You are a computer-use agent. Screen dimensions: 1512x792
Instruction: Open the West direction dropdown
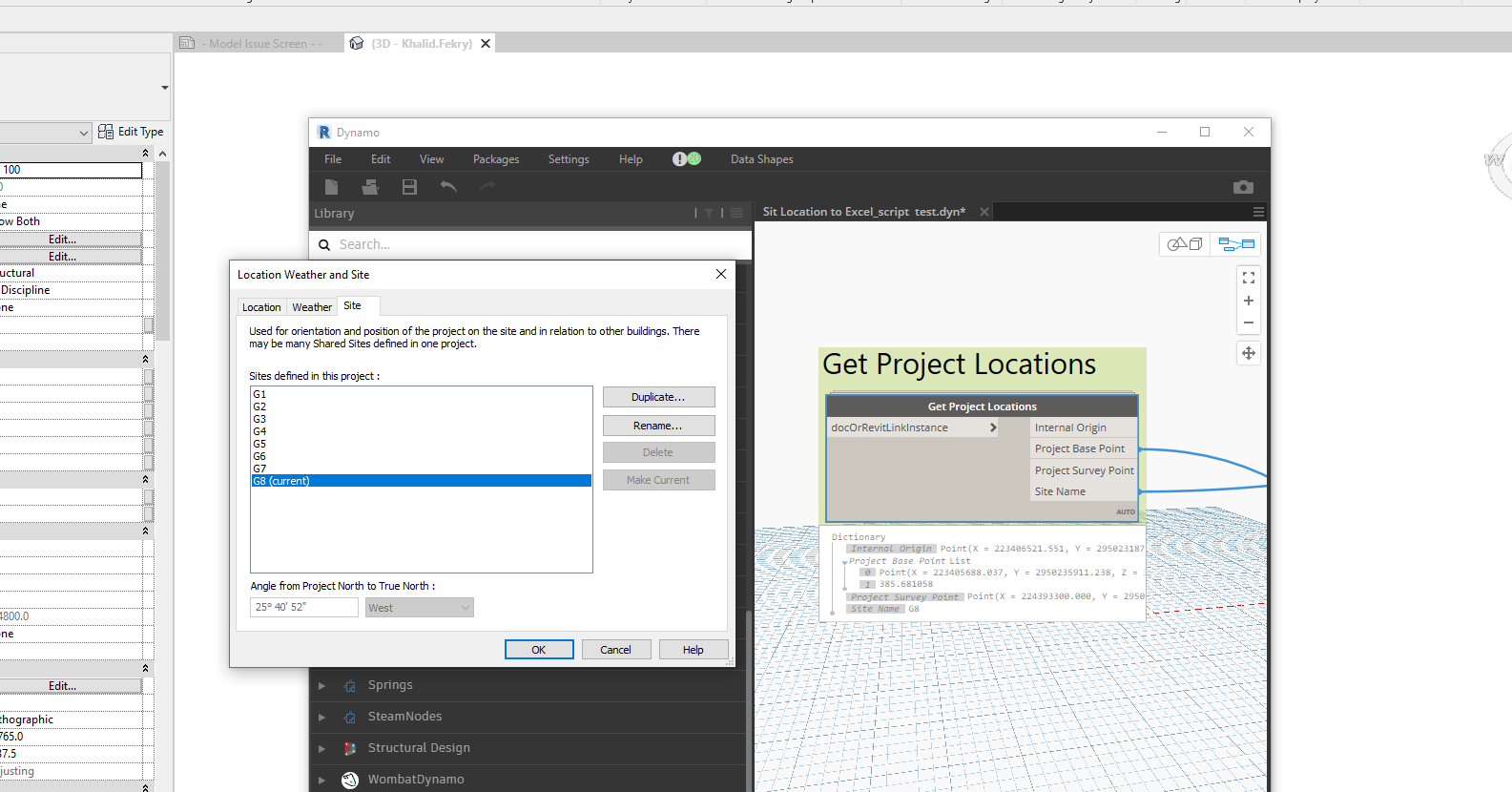(x=419, y=608)
